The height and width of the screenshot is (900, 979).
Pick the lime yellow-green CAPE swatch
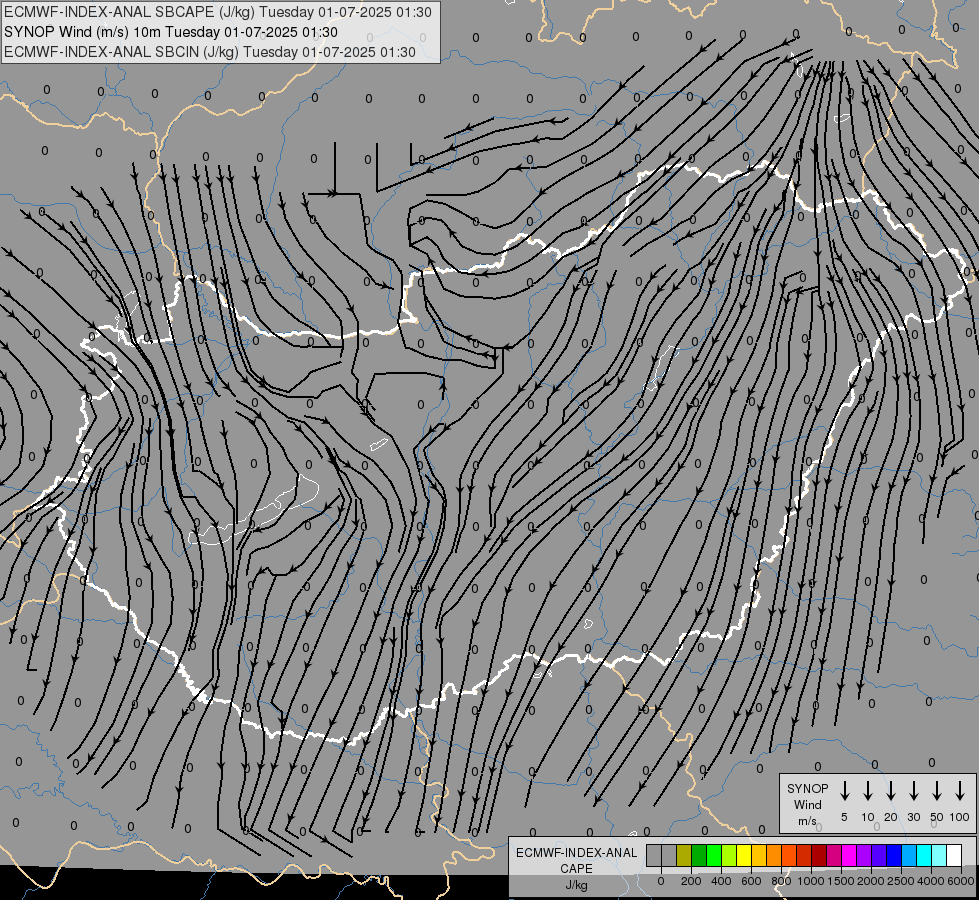729,855
